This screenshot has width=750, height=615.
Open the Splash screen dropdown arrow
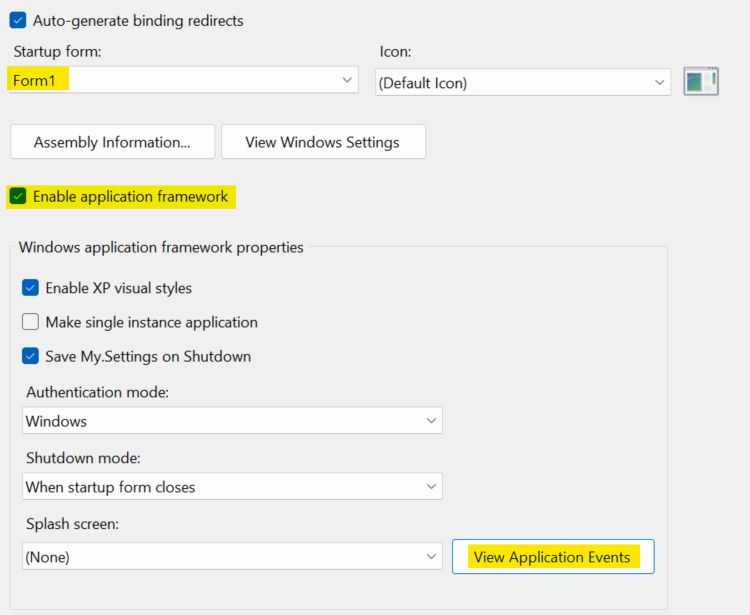431,557
